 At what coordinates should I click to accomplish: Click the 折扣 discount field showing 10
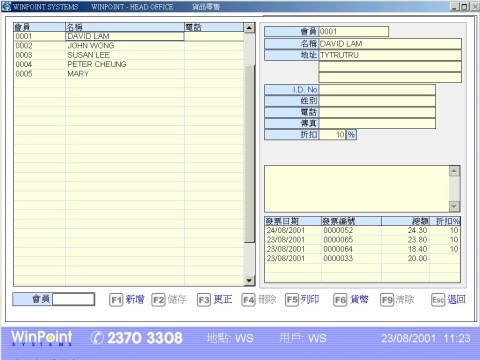[x=332, y=135]
